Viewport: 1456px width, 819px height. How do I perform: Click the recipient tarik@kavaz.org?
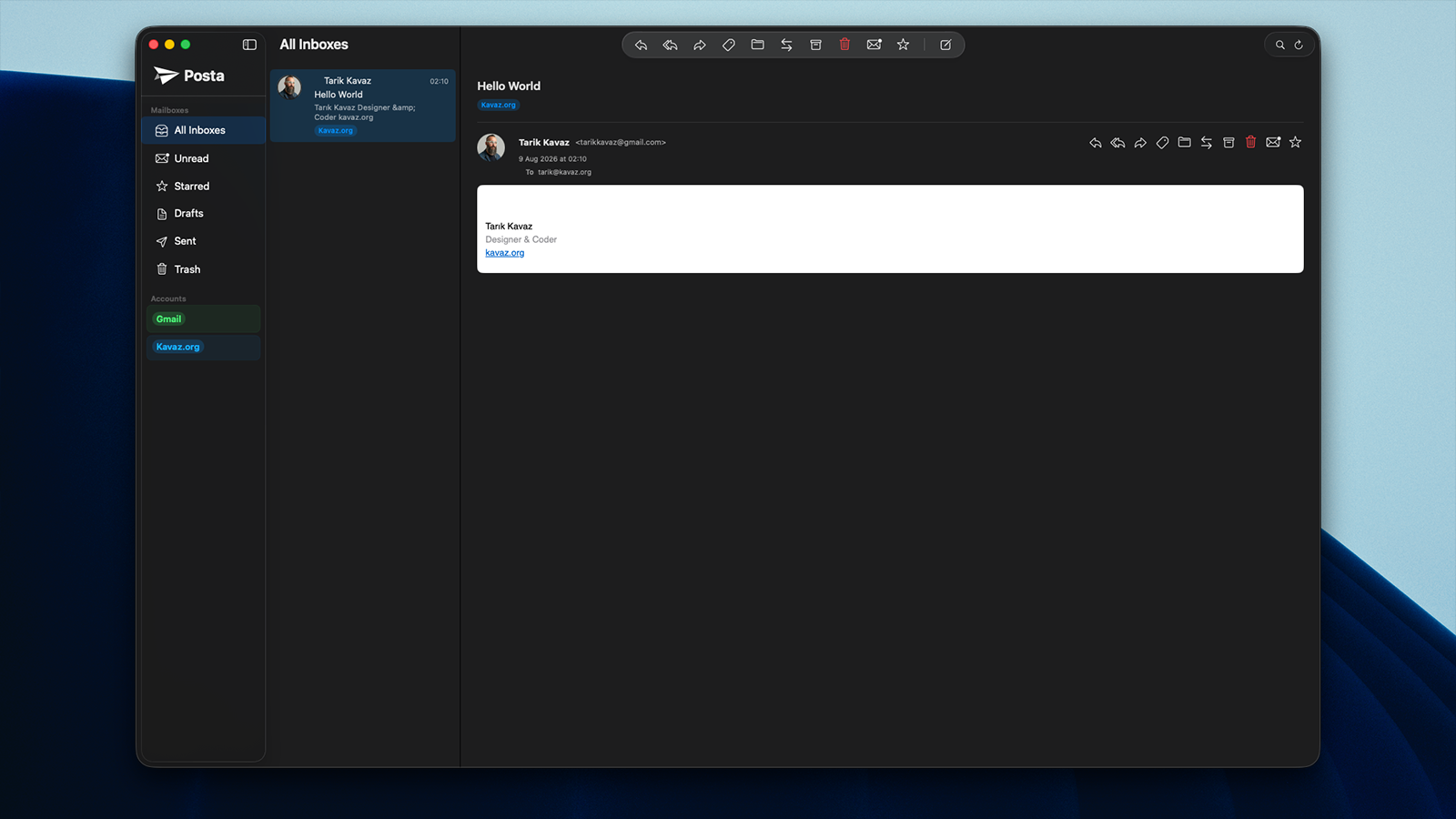[x=564, y=172]
